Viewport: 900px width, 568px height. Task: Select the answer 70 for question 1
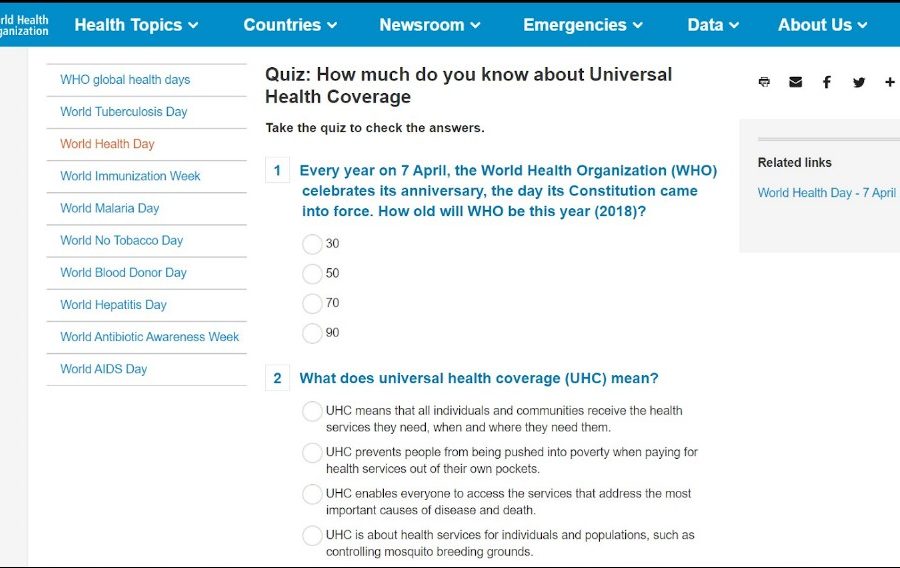(x=312, y=303)
